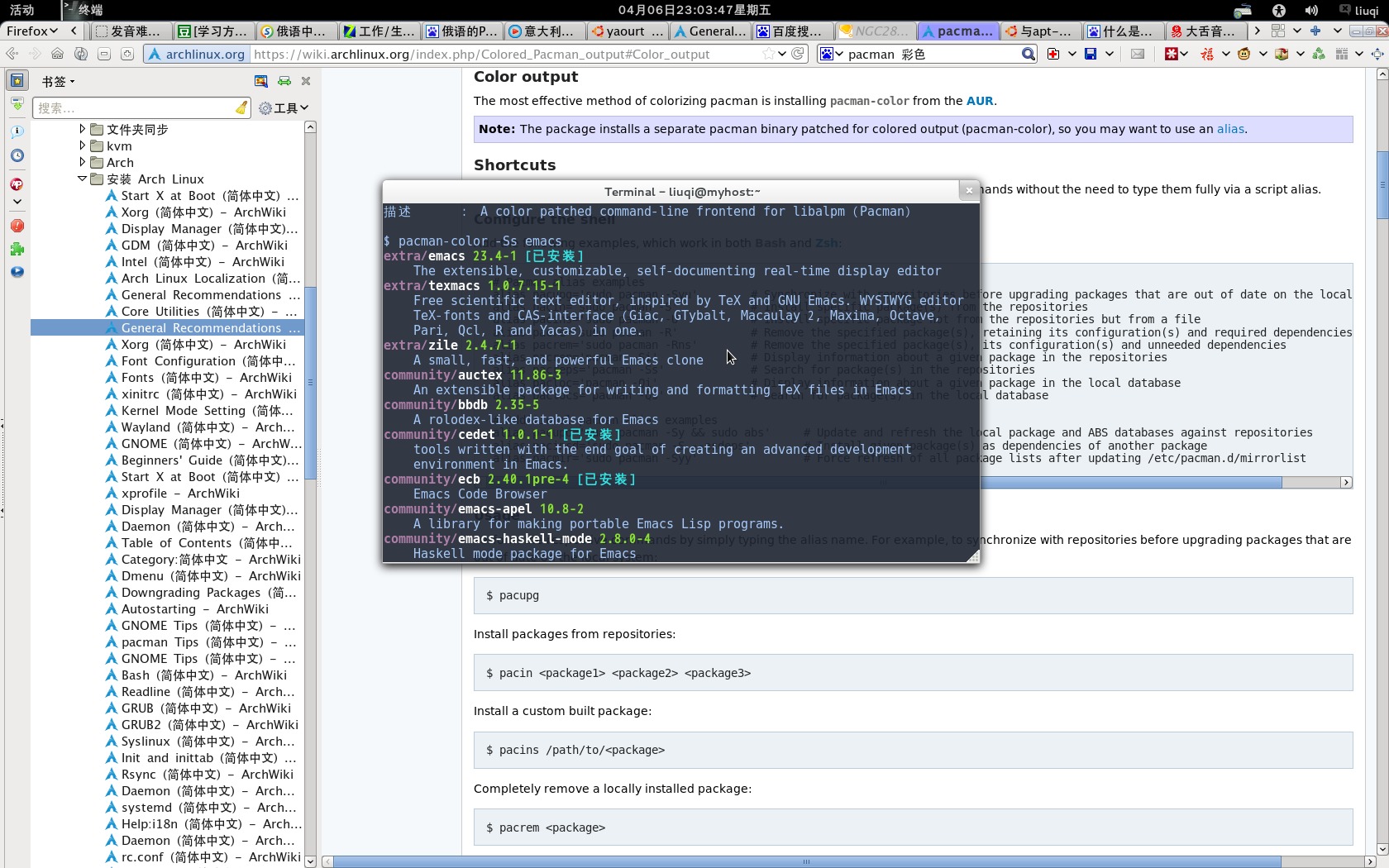Viewport: 1389px width, 868px height.
Task: Click the zoom out minus icon in toolbar
Action: (x=103, y=54)
